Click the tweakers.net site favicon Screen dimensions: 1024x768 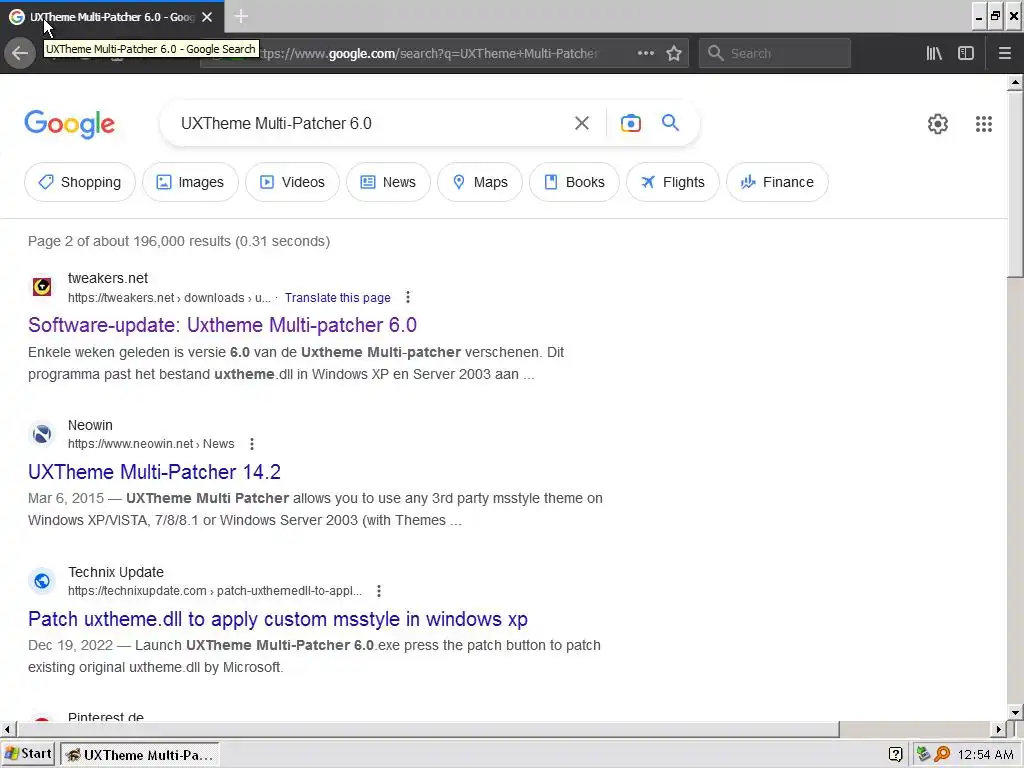tap(42, 287)
